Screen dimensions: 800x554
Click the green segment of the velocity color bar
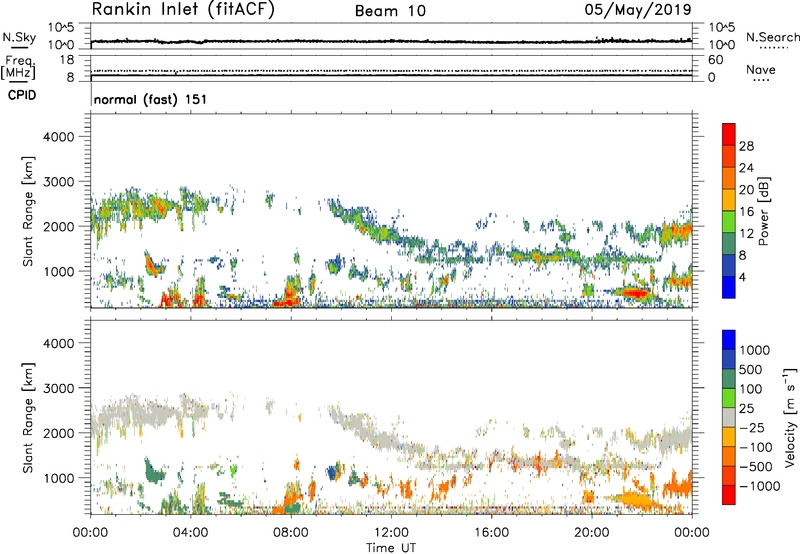pos(729,398)
